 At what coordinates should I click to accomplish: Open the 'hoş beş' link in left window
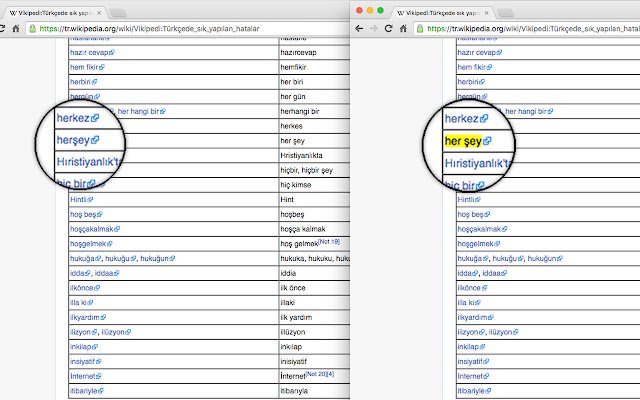[83, 214]
